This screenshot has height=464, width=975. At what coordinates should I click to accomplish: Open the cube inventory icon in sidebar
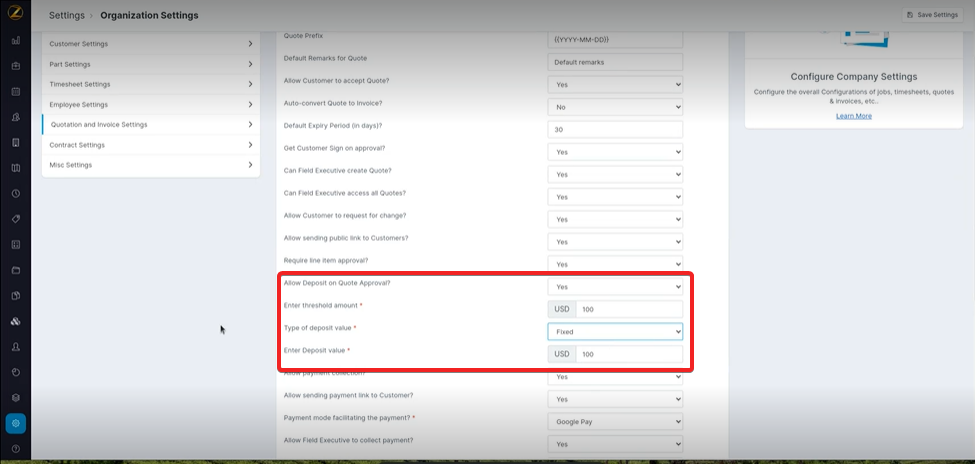16,397
